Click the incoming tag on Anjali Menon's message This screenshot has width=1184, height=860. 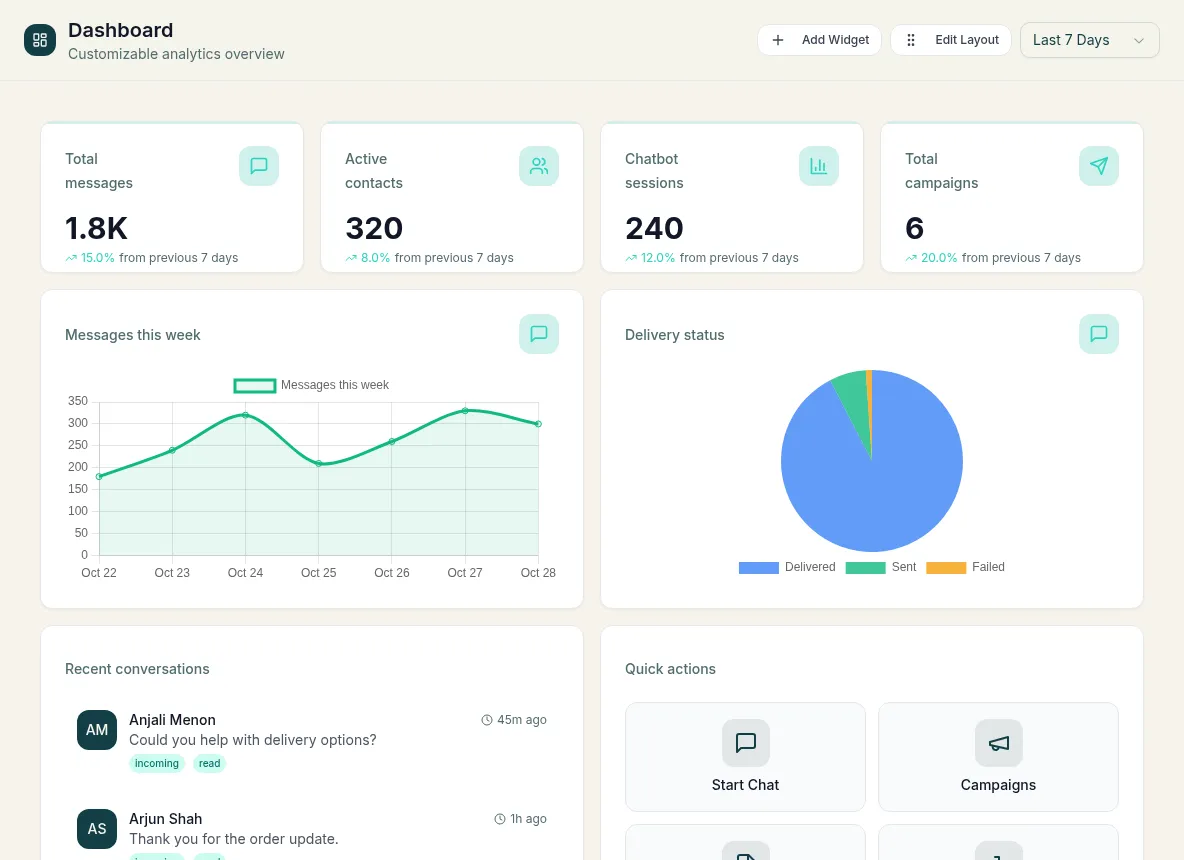click(x=156, y=763)
